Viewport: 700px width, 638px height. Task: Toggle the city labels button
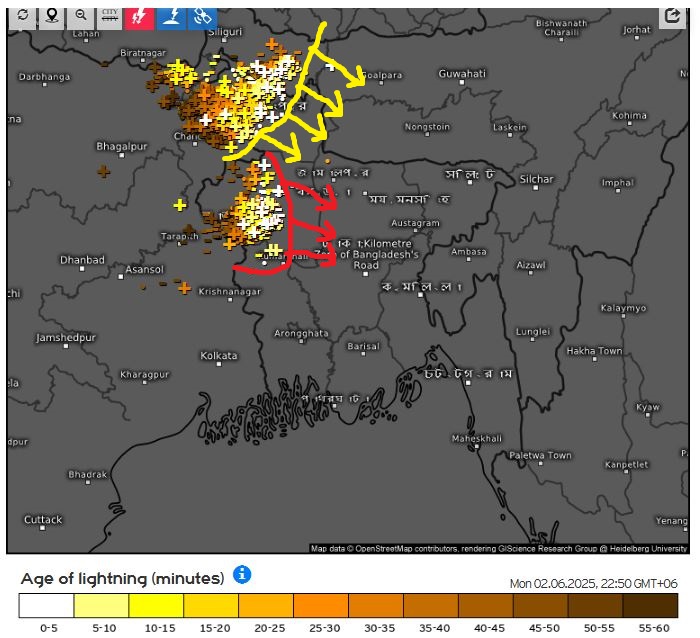pyautogui.click(x=110, y=16)
